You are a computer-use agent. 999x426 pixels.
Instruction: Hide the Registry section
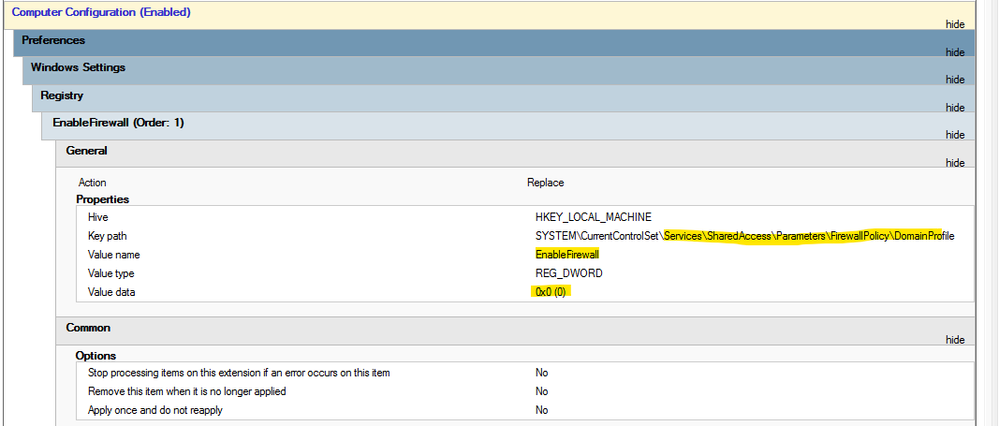pyautogui.click(x=954, y=108)
